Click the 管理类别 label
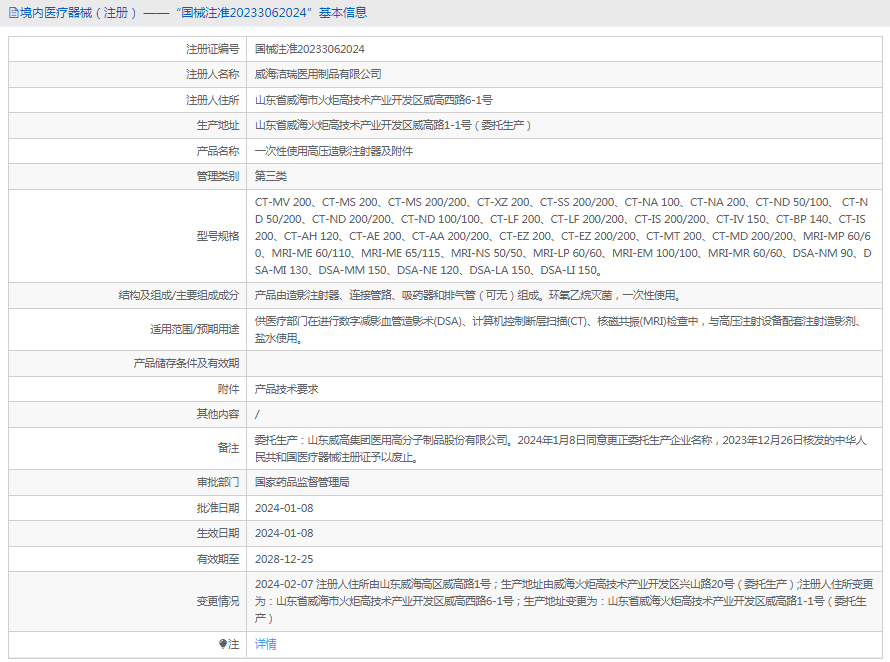 [218, 176]
